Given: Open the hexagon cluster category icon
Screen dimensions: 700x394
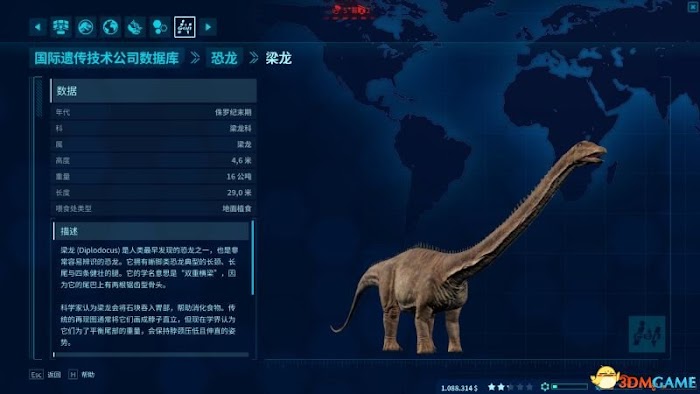Looking at the screenshot, I should (159, 27).
